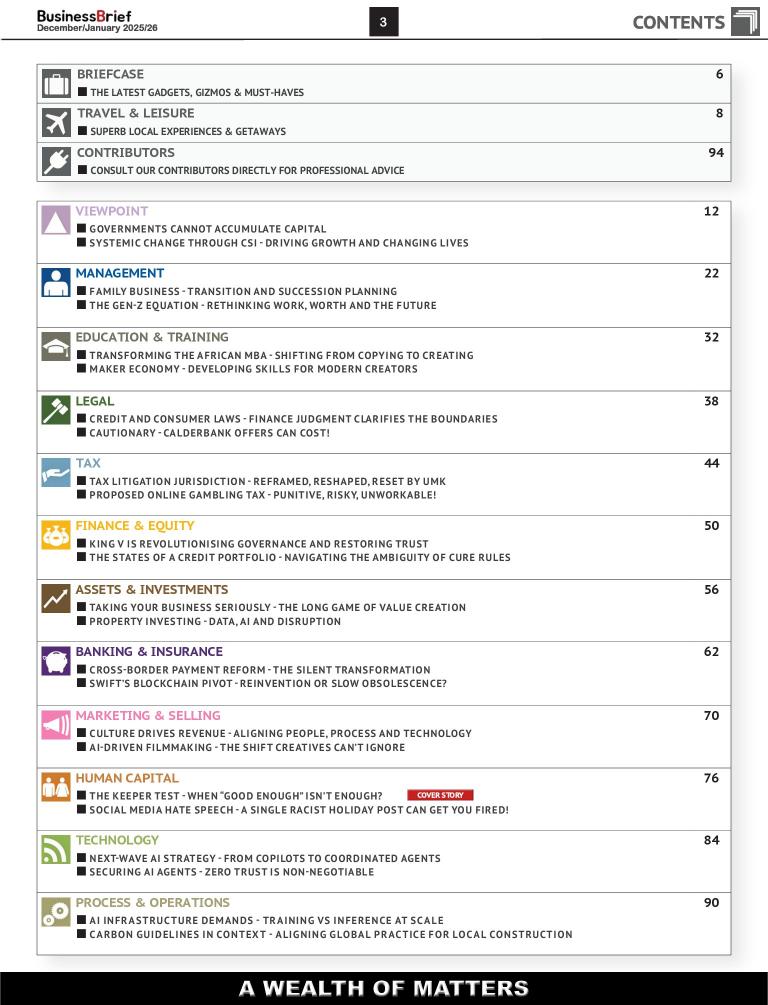Click the Technology RSS feed icon
The width and height of the screenshot is (768, 1005).
[x=56, y=849]
